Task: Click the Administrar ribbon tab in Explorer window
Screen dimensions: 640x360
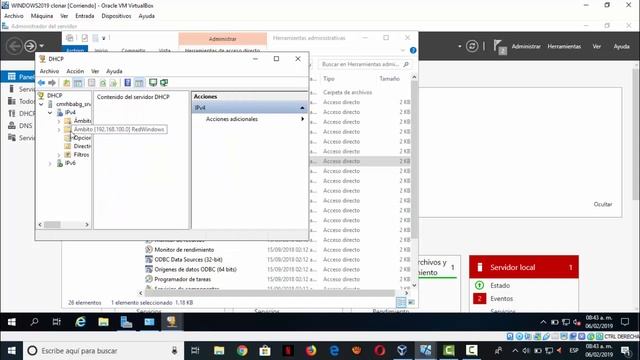Action: [222, 39]
